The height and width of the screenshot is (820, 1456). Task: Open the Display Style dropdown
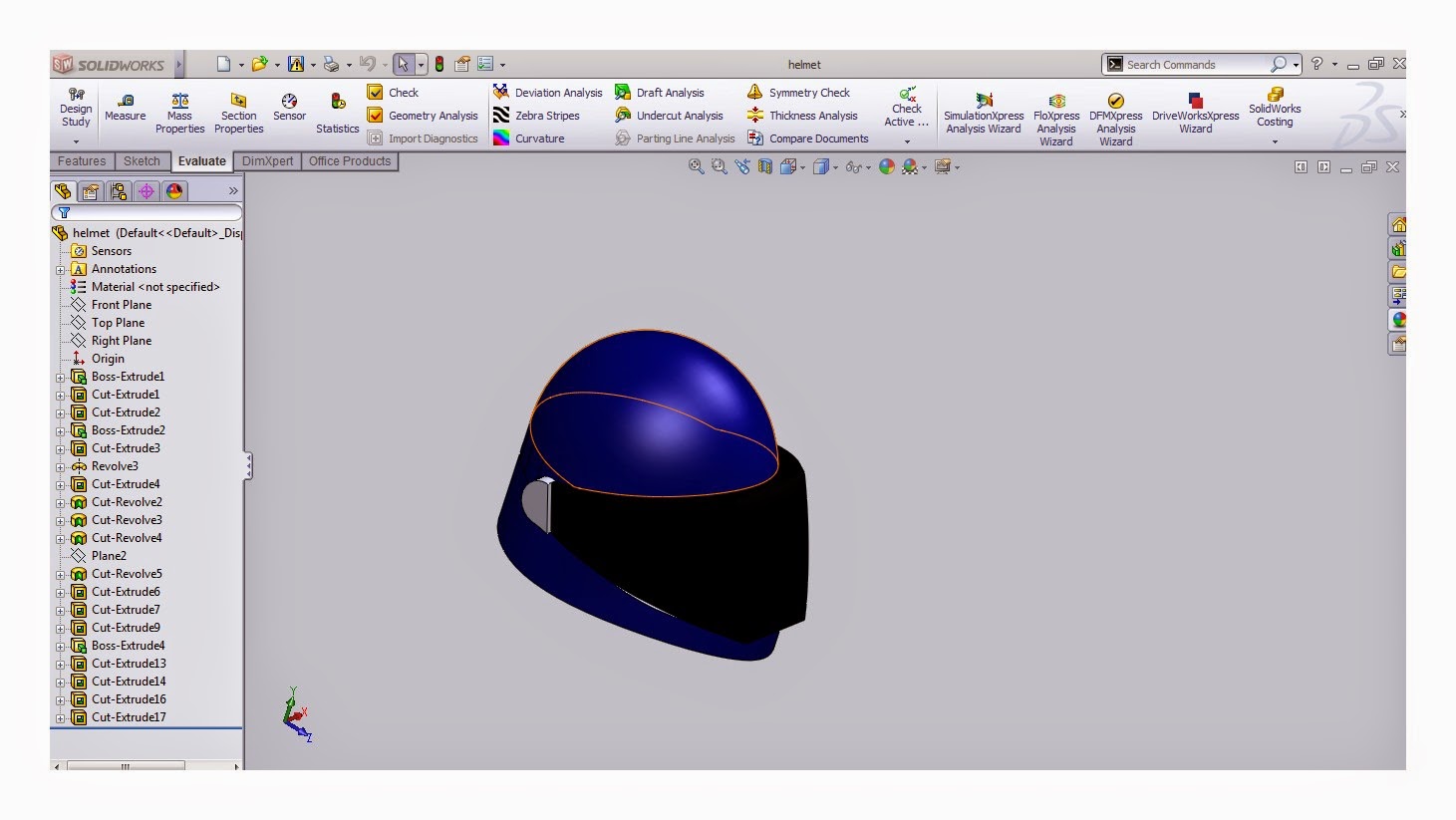[x=822, y=166]
